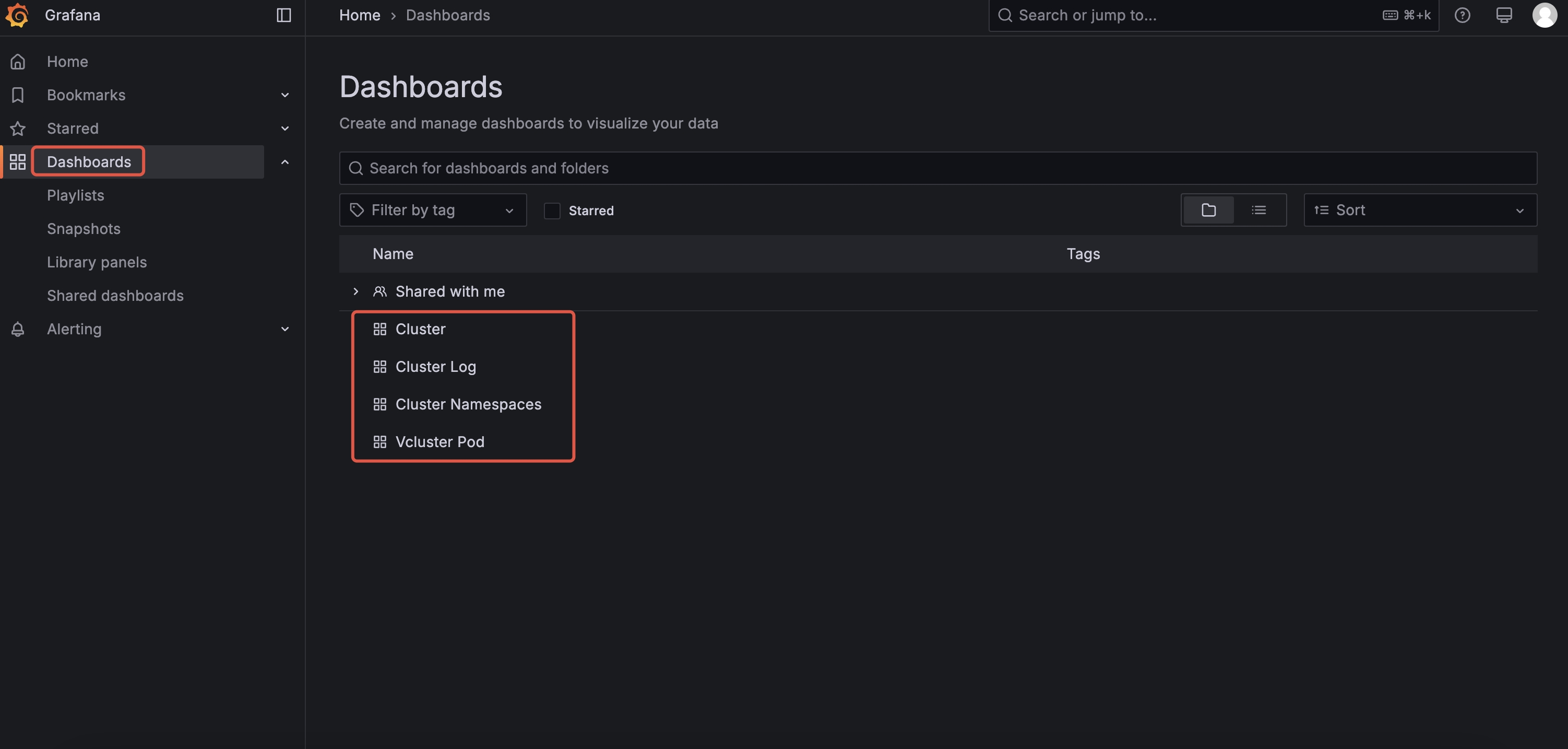Click the Grafana logo icon
Image resolution: width=1568 pixels, height=749 pixels.
(17, 15)
